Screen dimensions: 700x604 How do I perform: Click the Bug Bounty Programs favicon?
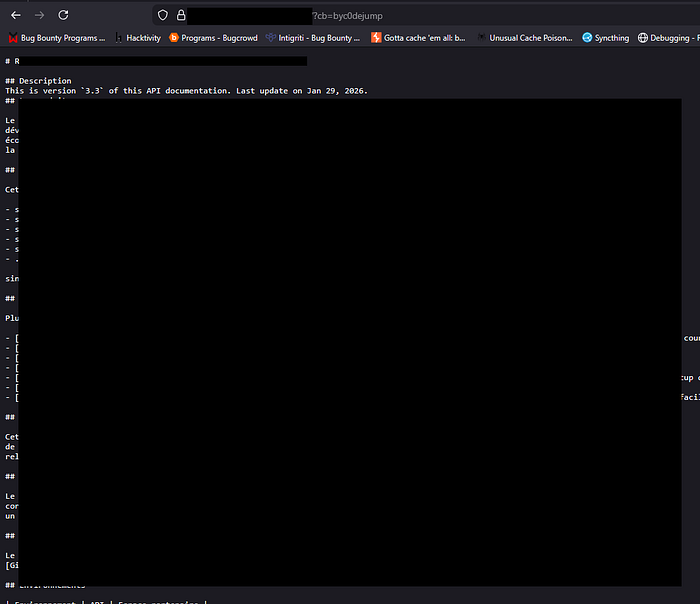pos(13,38)
